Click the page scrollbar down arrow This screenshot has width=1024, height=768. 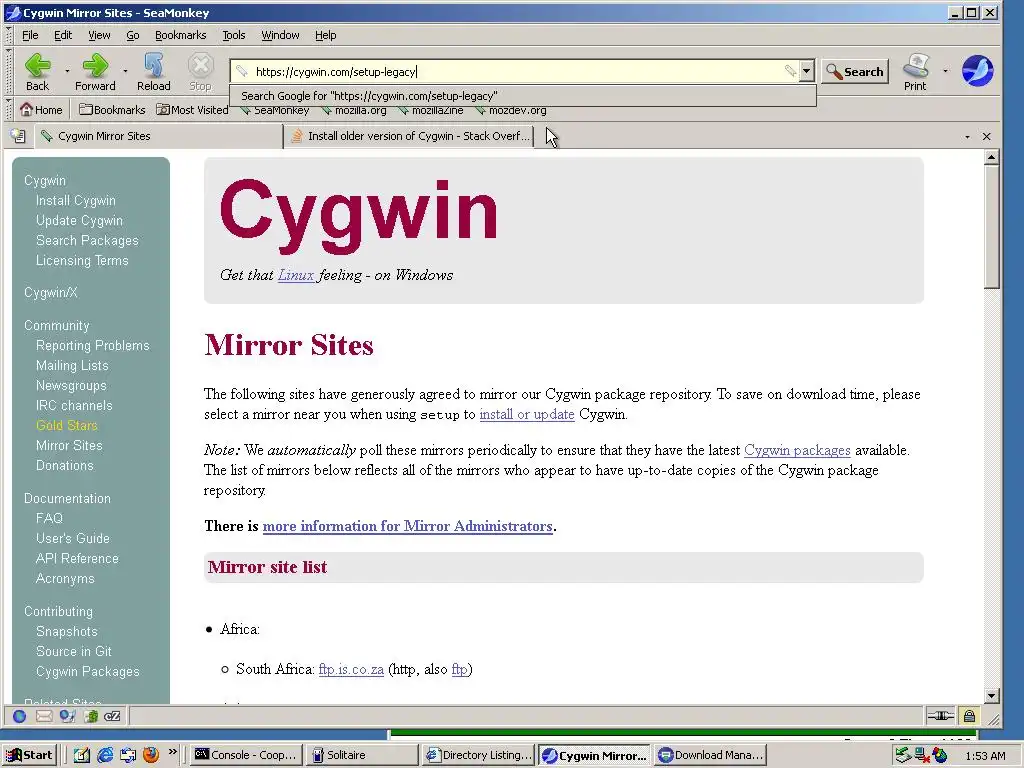tap(991, 696)
